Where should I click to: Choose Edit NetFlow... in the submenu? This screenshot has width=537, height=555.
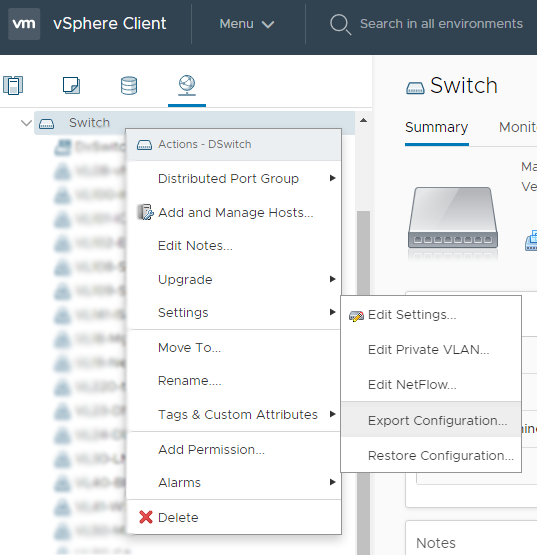[431, 385]
